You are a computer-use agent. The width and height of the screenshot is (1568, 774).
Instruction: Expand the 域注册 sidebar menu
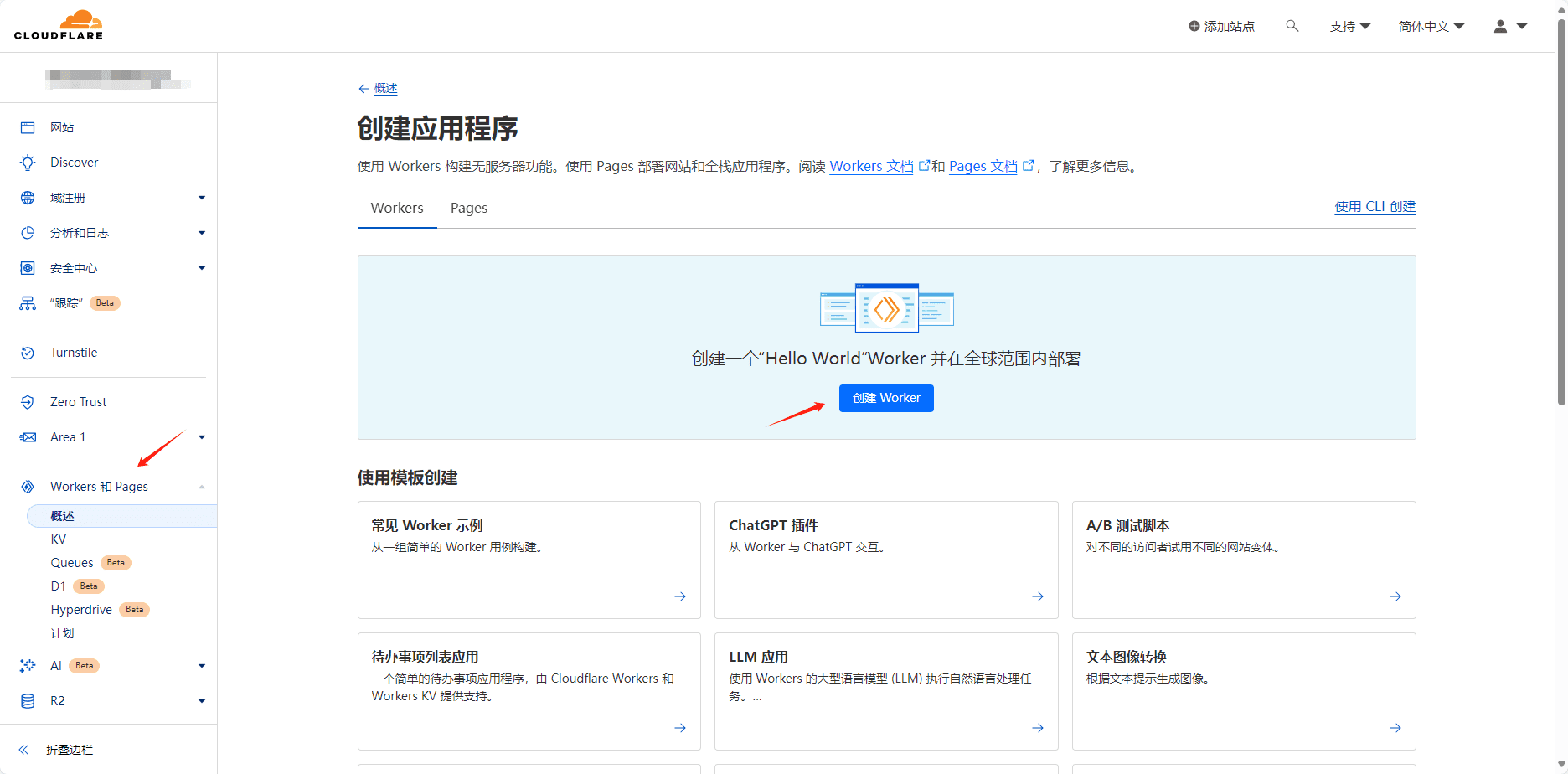[202, 198]
